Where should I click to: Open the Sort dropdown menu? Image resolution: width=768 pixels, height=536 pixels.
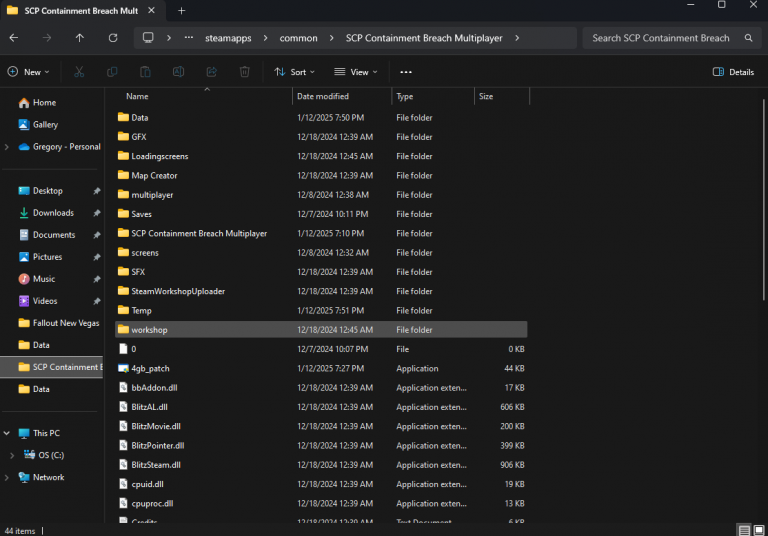pyautogui.click(x=294, y=72)
